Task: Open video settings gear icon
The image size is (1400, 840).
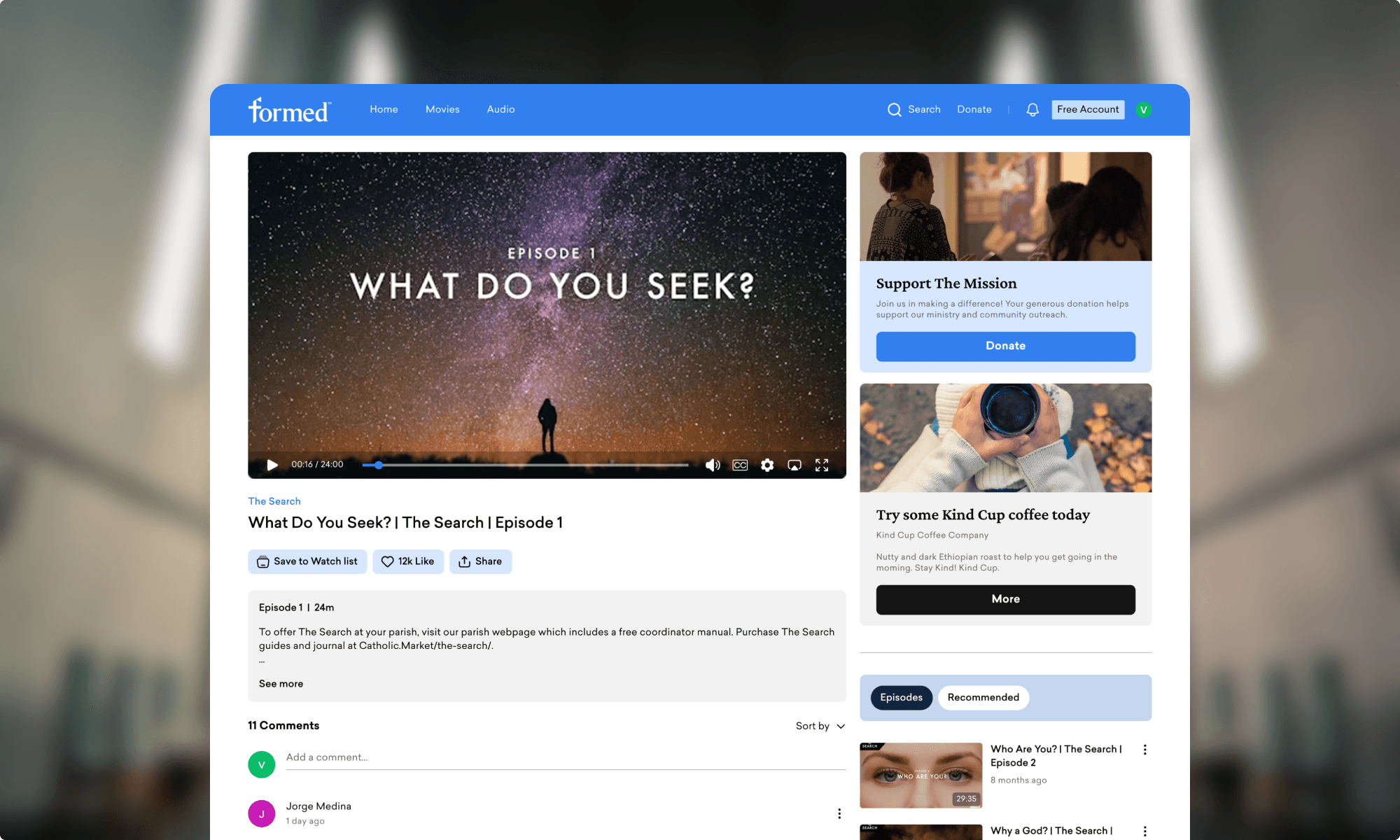Action: click(x=767, y=465)
